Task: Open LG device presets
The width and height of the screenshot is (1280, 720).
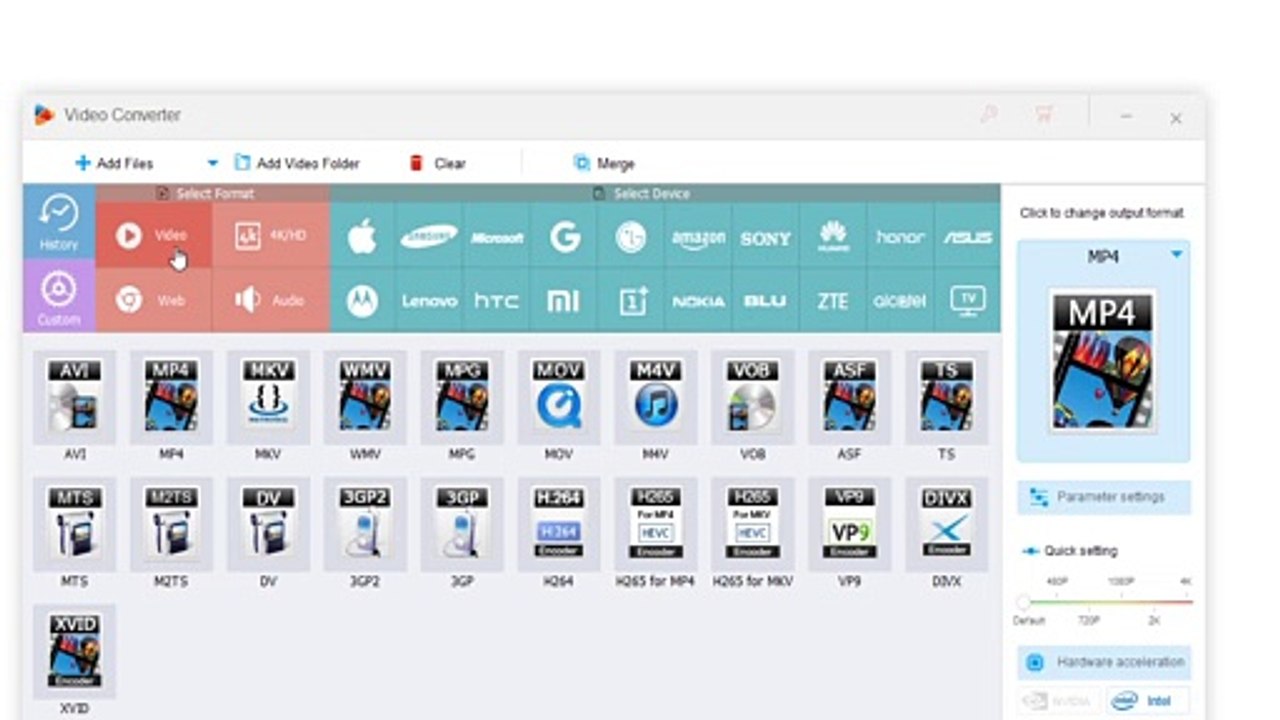Action: [631, 237]
